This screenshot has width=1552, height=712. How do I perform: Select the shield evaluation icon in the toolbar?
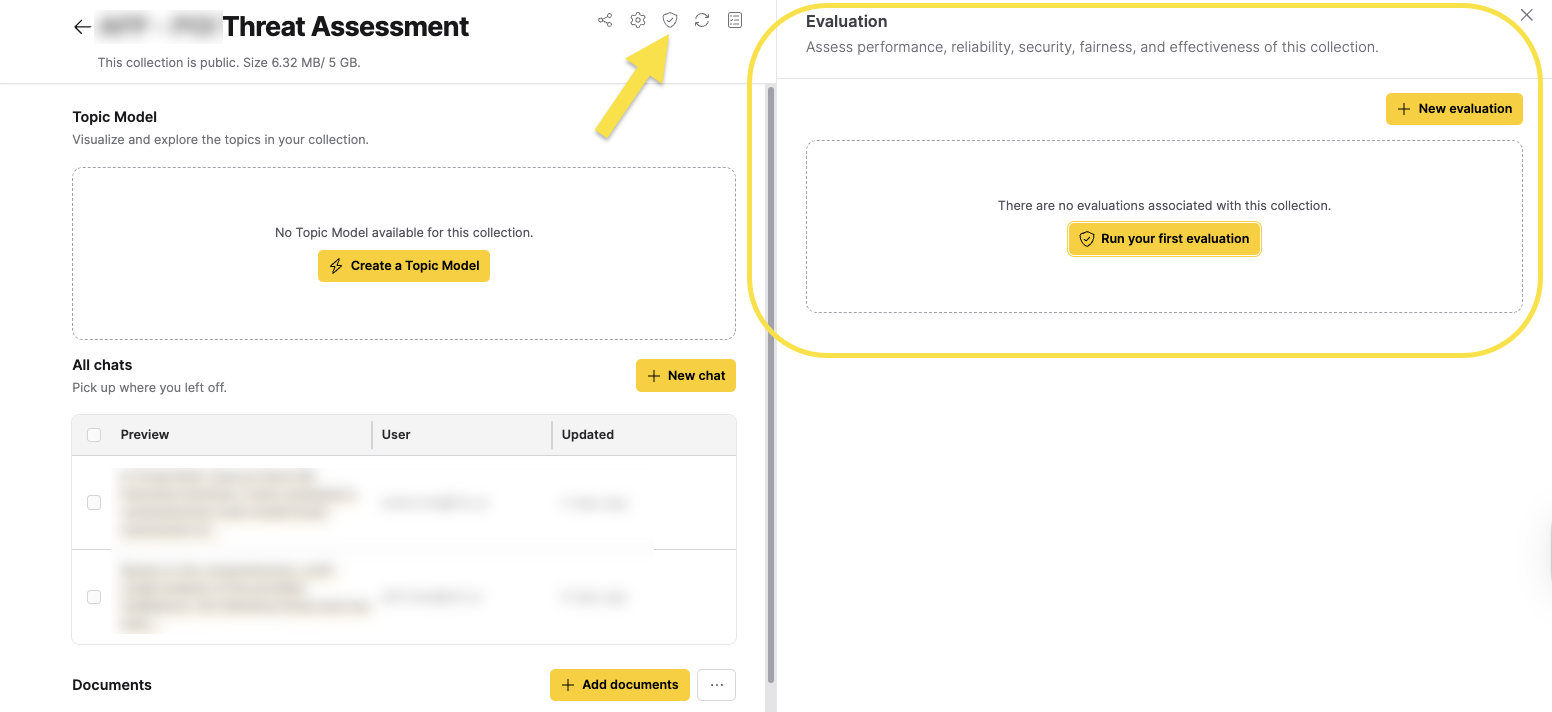pyautogui.click(x=669, y=19)
